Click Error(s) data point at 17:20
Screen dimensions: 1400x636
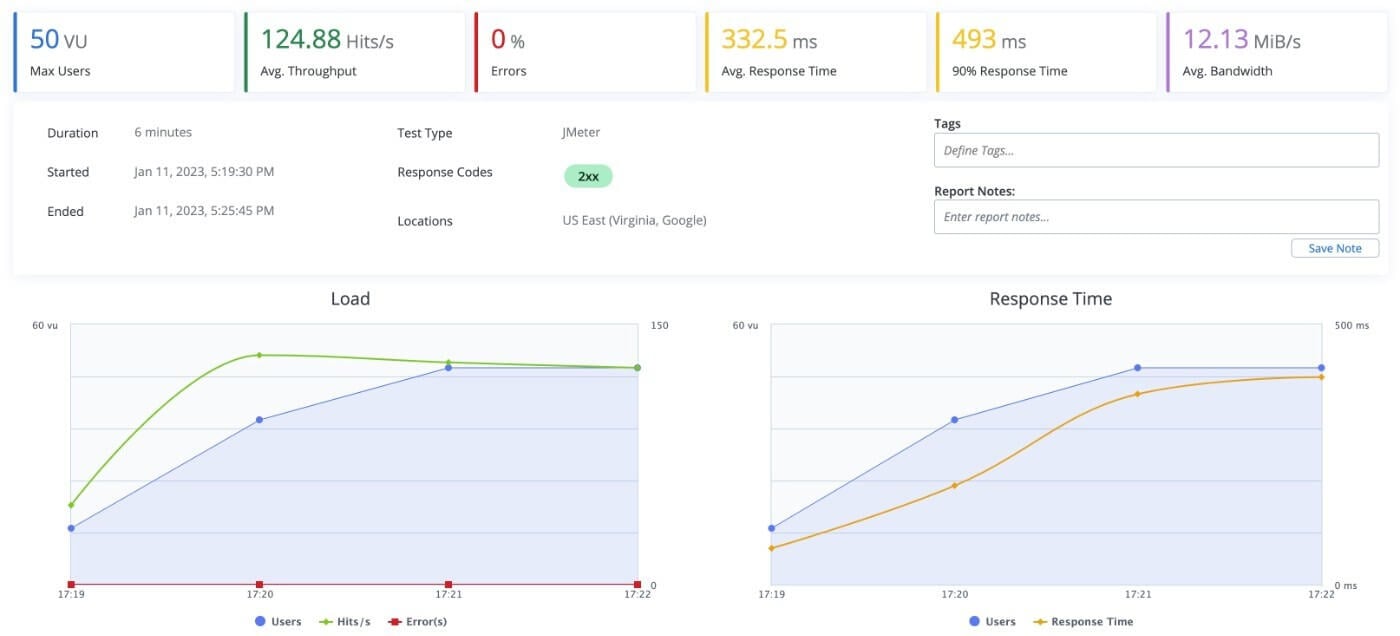[259, 585]
